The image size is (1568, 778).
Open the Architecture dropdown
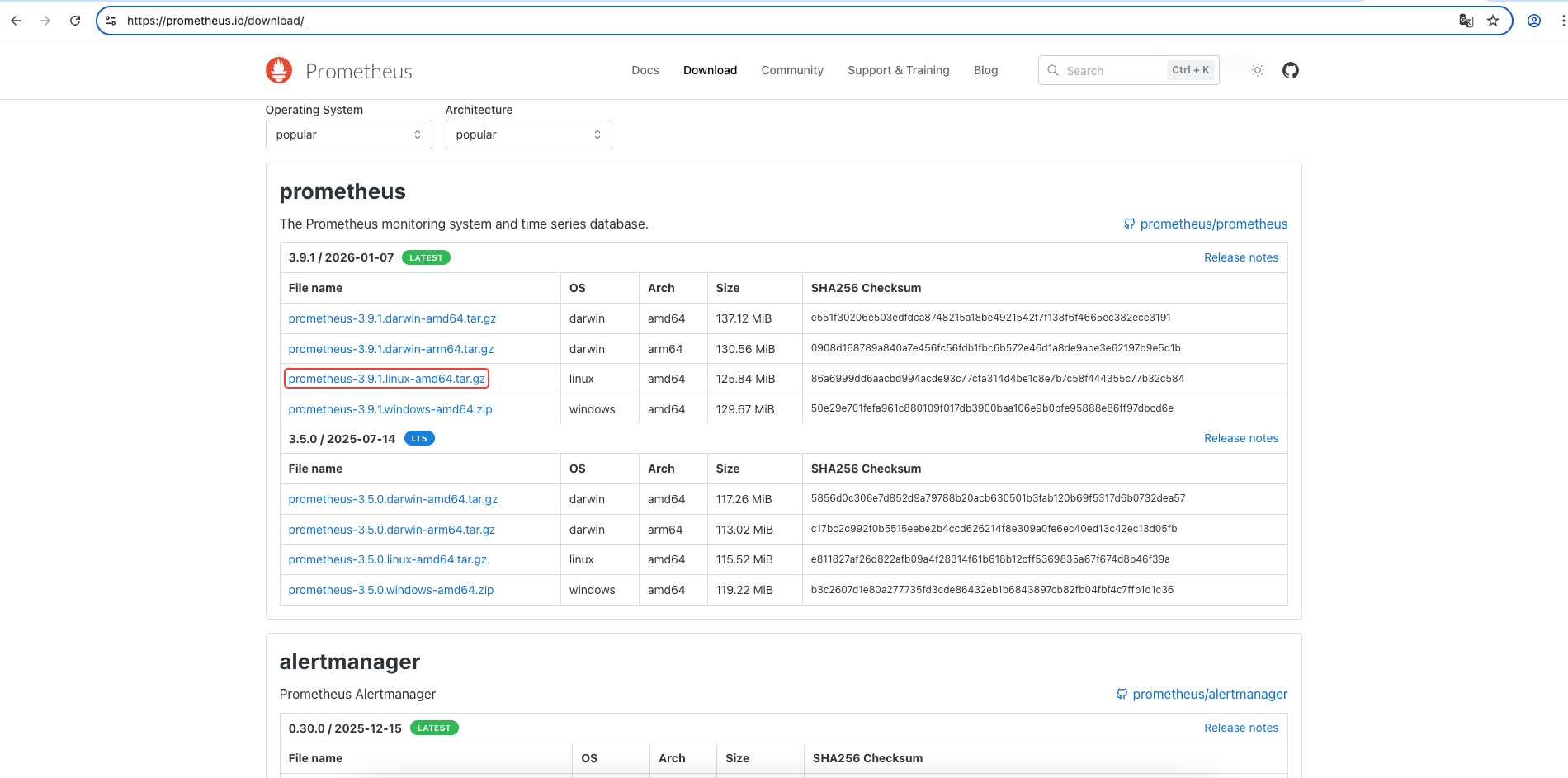pyautogui.click(x=528, y=134)
